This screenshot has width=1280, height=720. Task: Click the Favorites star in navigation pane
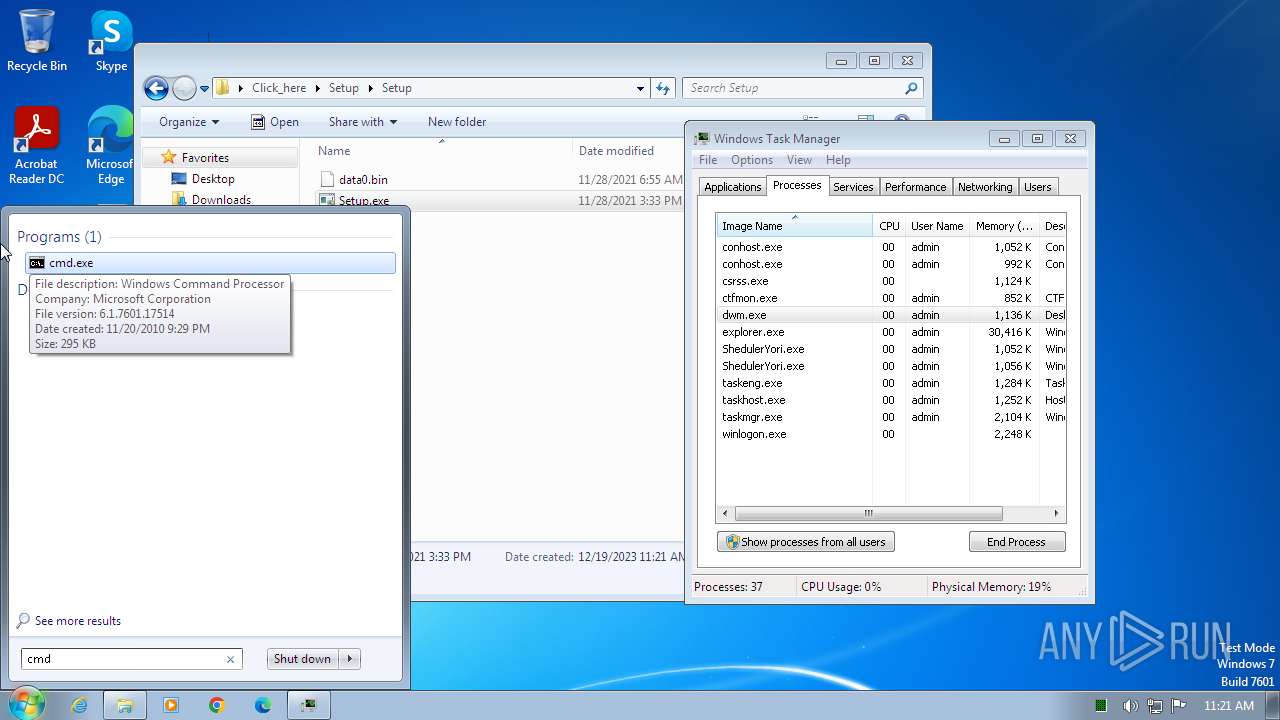(169, 157)
